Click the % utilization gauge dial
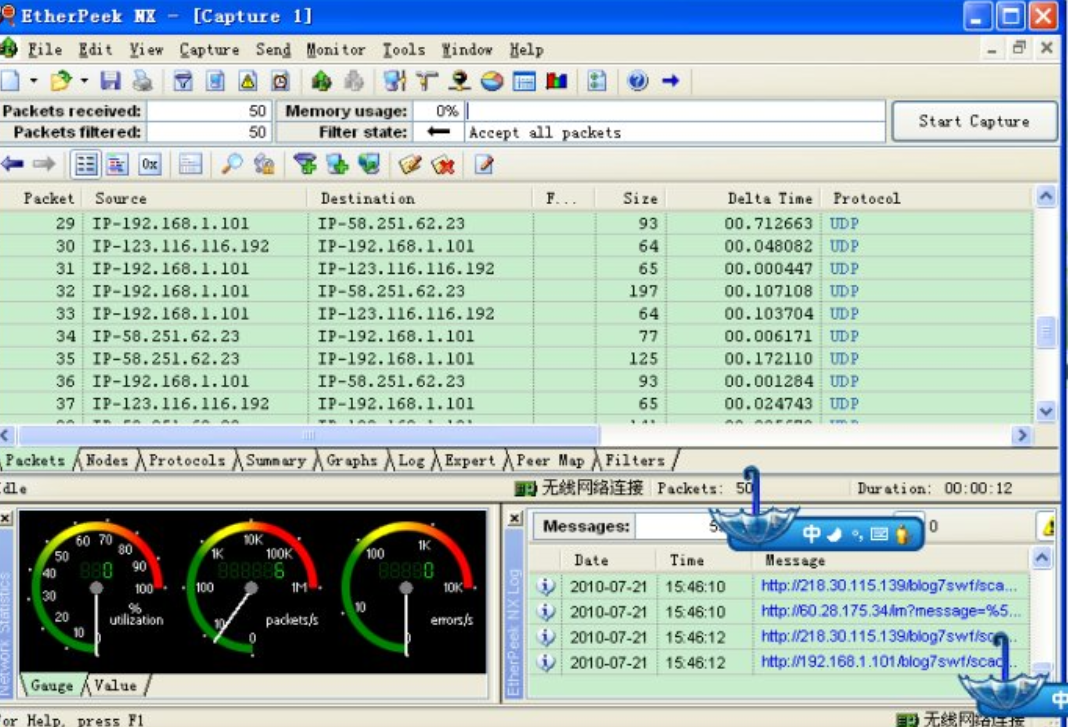 (96, 589)
